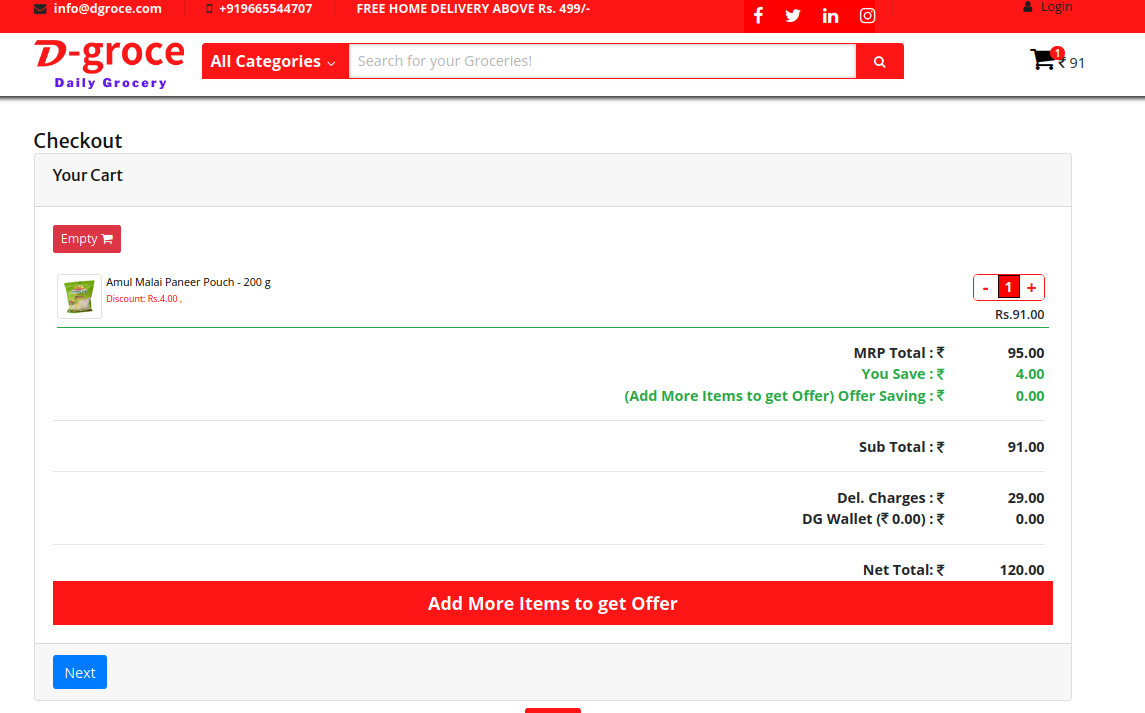This screenshot has width=1145, height=713.
Task: Empty the cart with Empty button
Action: coord(86,239)
